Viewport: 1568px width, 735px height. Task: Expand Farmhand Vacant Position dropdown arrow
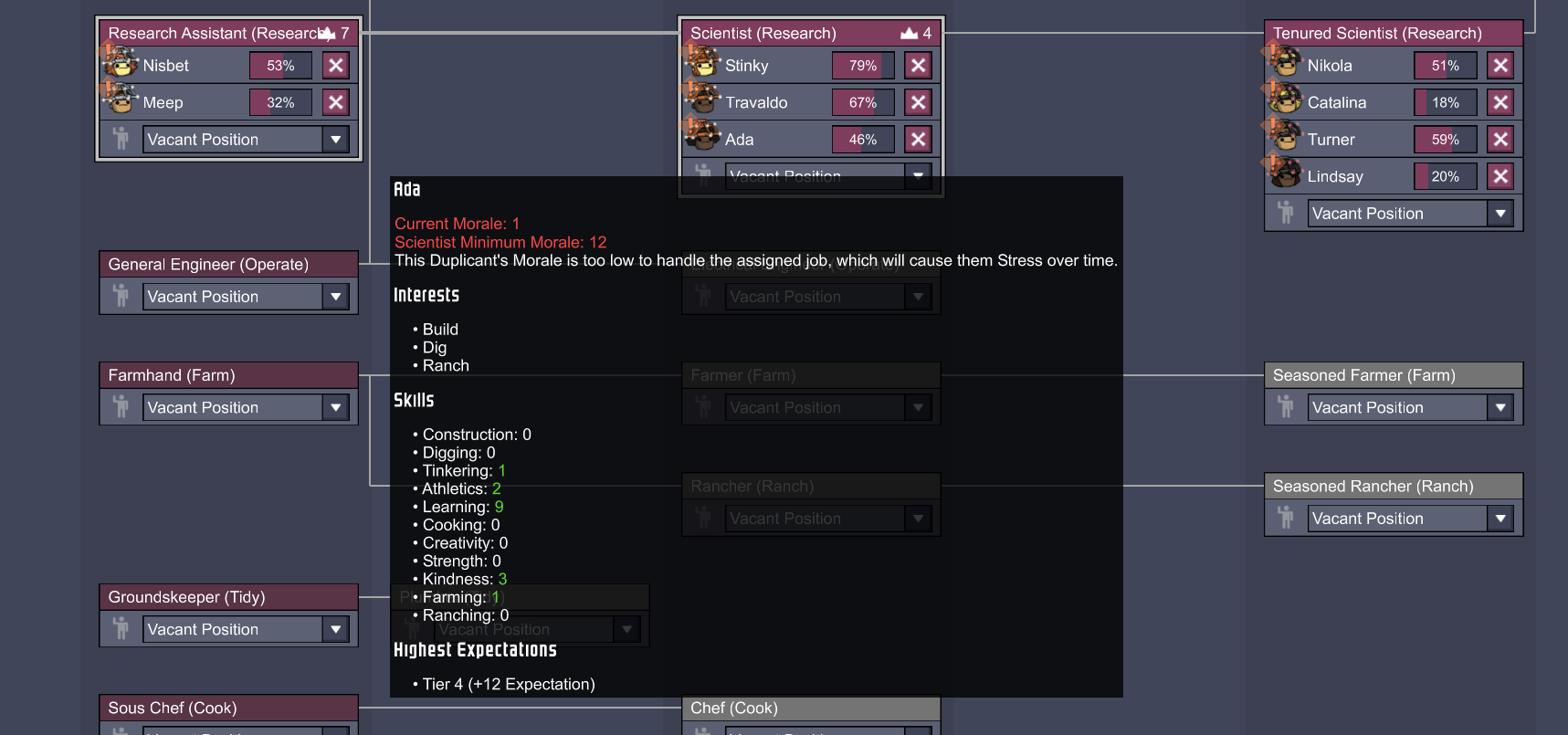(336, 407)
